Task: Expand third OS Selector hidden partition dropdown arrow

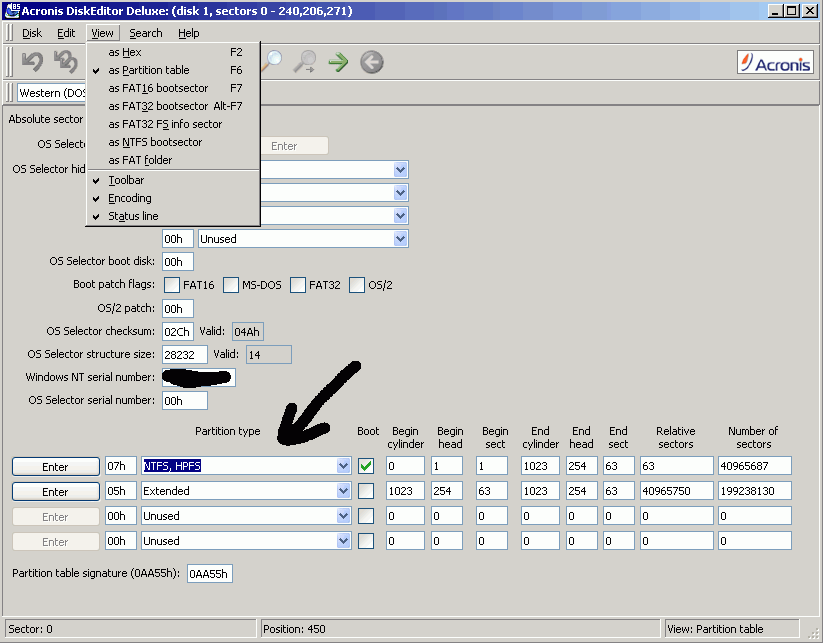Action: tap(400, 216)
